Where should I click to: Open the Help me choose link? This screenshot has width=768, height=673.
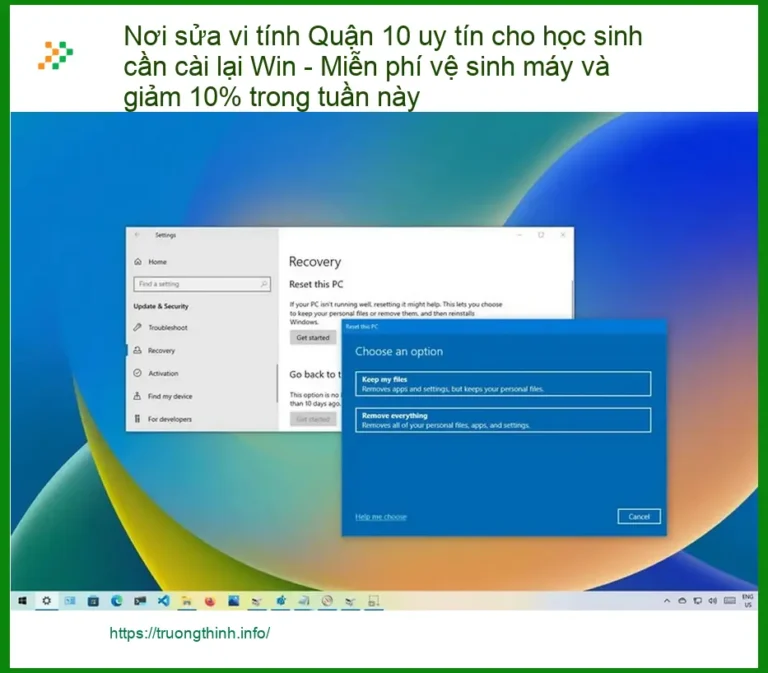point(381,517)
